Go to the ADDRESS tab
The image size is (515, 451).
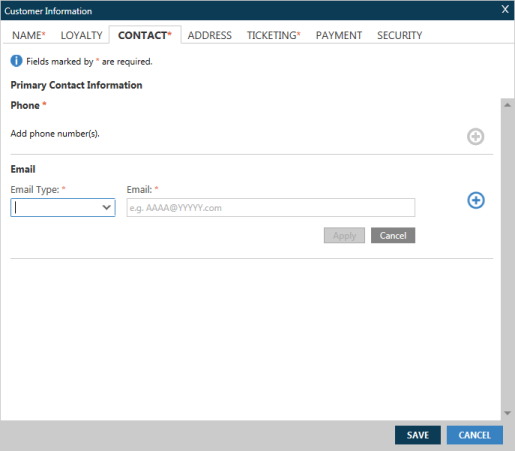click(209, 35)
